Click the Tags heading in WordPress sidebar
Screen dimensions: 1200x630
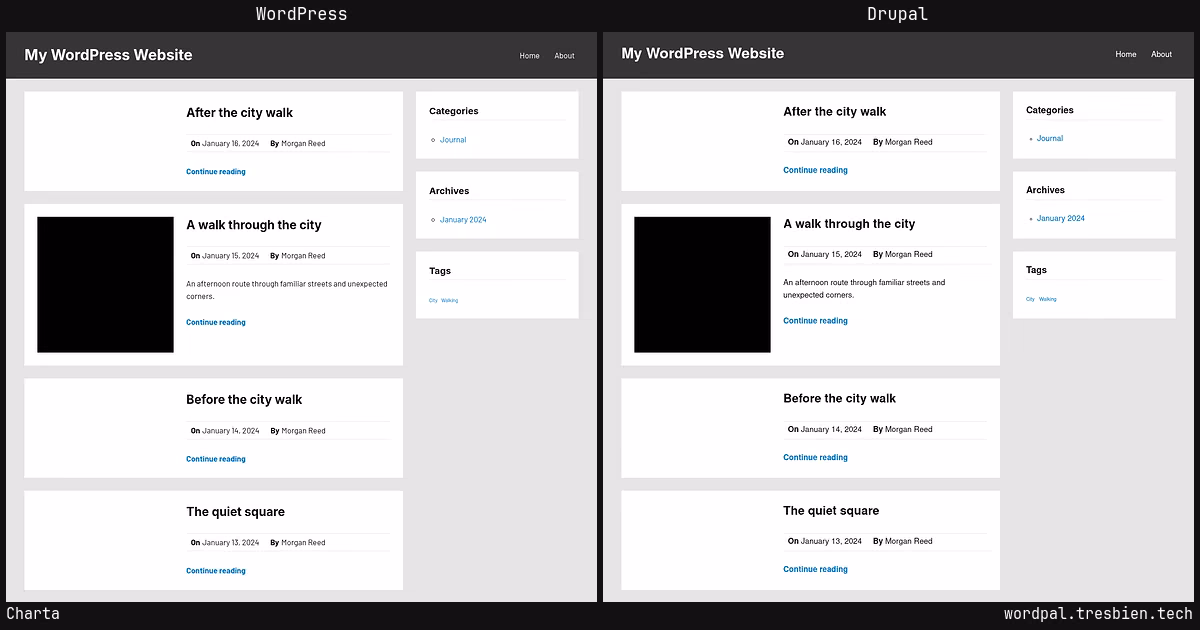click(x=440, y=271)
